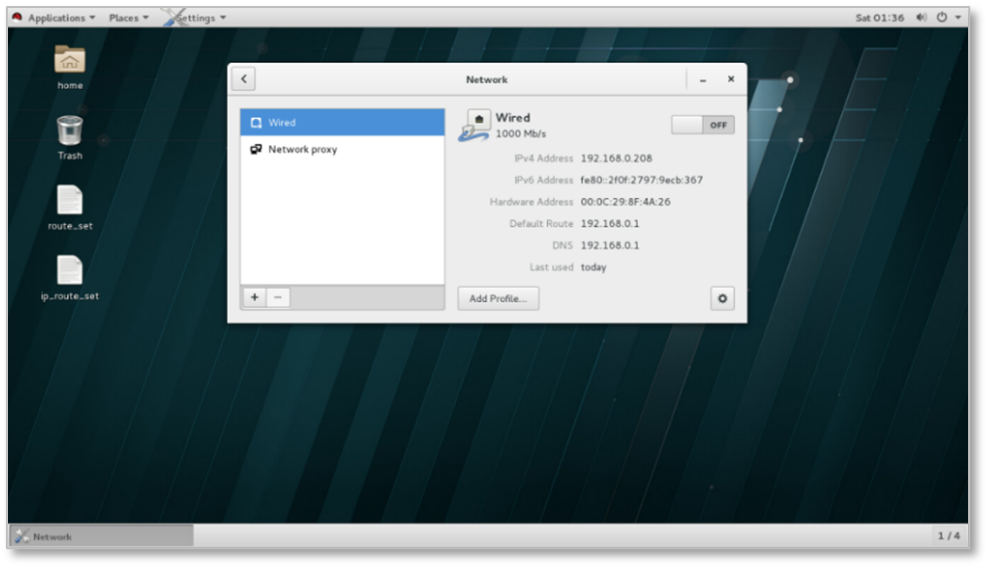This screenshot has height=568, width=989.
Task: Click Network window in bottom taskbar
Action: coord(101,536)
